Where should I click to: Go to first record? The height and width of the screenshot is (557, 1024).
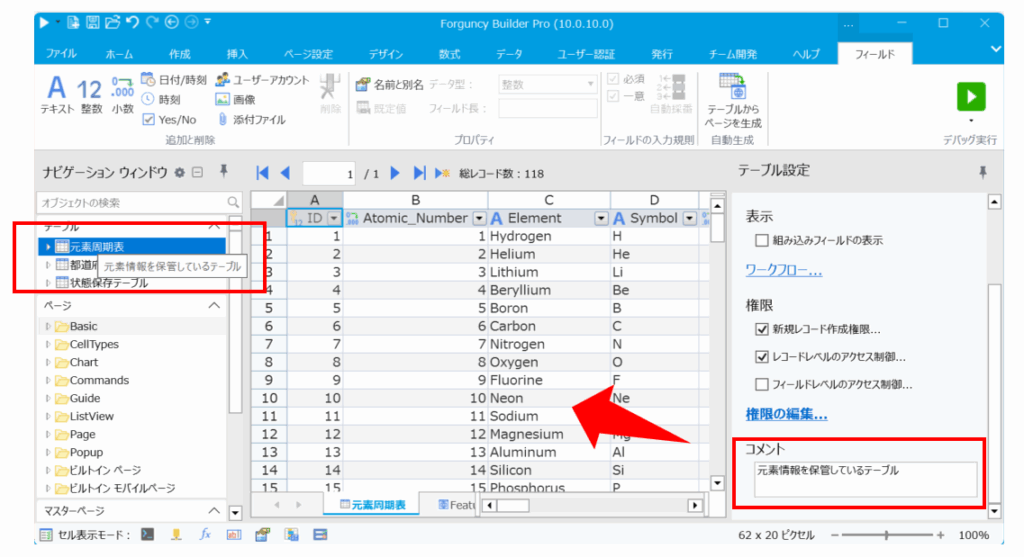(263, 173)
